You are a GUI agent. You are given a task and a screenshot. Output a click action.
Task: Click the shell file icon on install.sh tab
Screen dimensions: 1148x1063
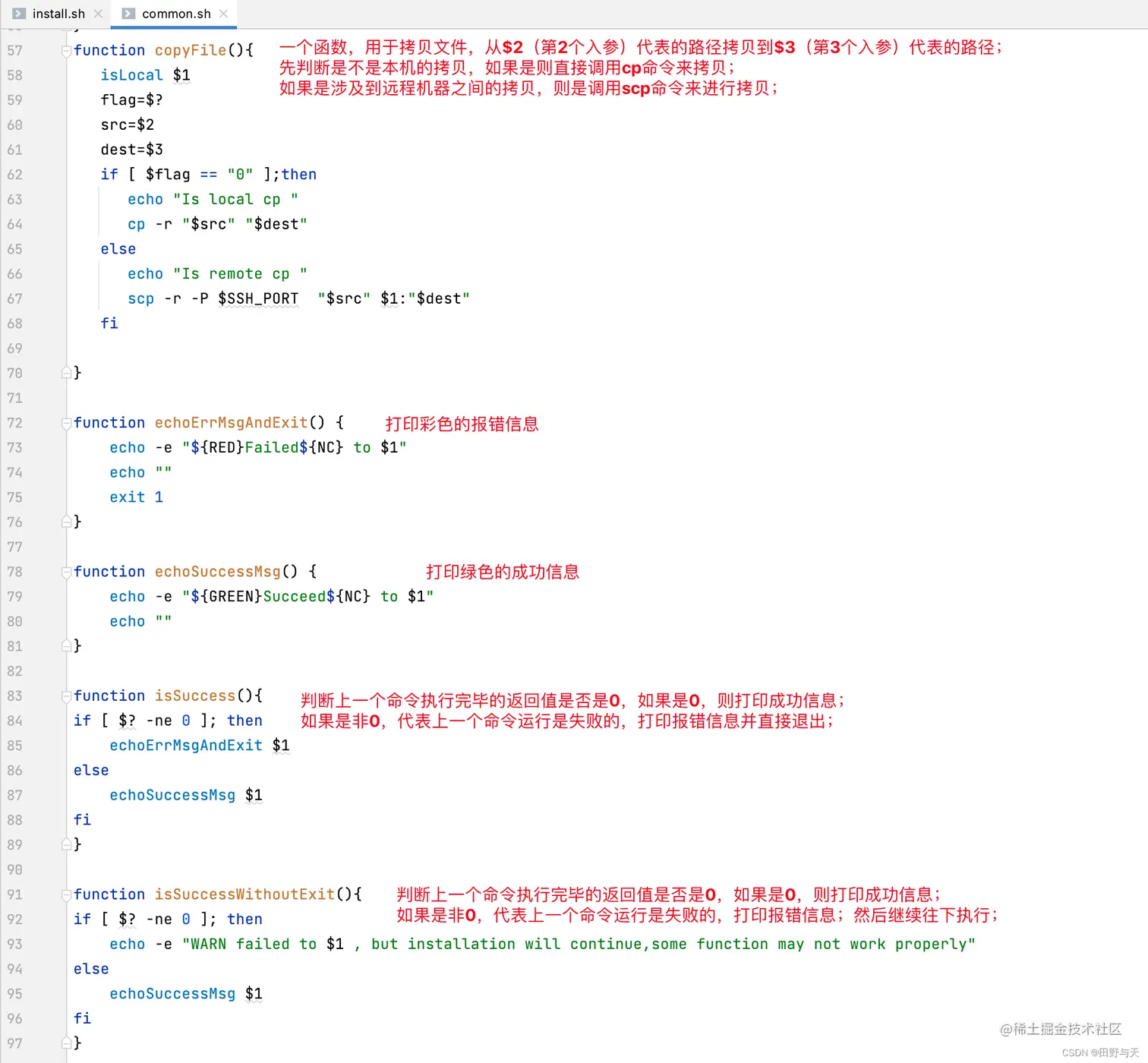[x=19, y=14]
